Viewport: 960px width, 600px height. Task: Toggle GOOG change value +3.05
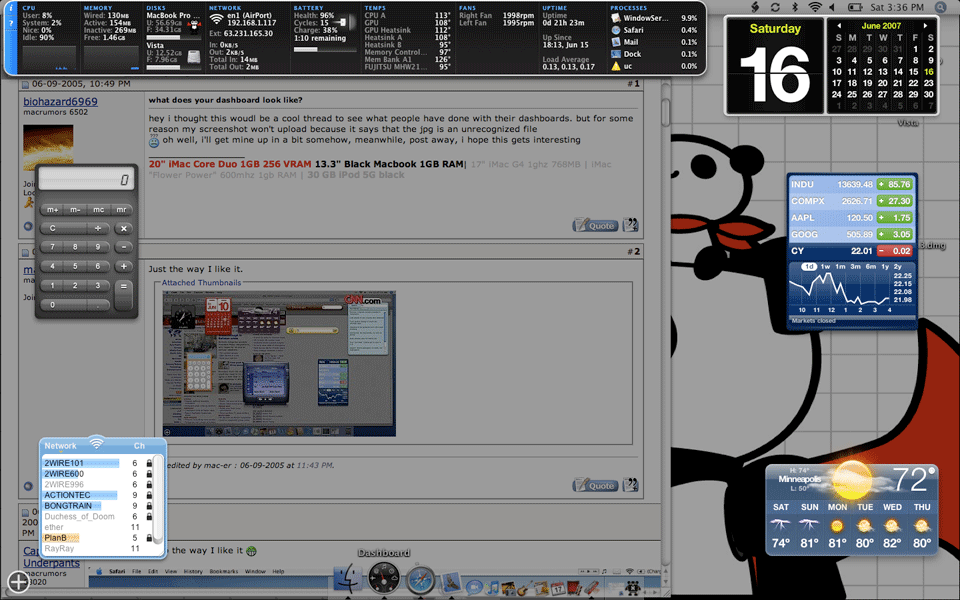tap(894, 234)
